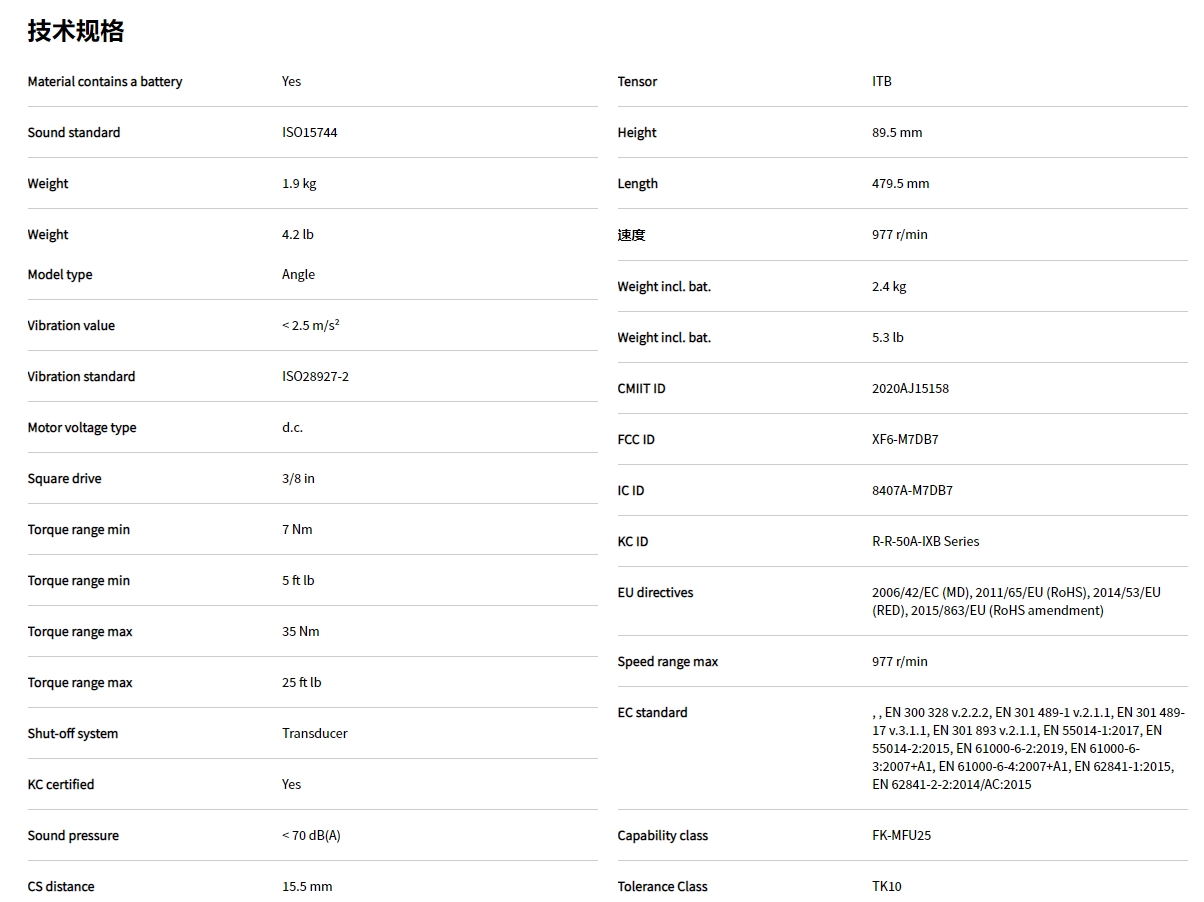Image resolution: width=1204 pixels, height=902 pixels.
Task: Click the CS distance value 15.5 mm
Action: [x=307, y=887]
